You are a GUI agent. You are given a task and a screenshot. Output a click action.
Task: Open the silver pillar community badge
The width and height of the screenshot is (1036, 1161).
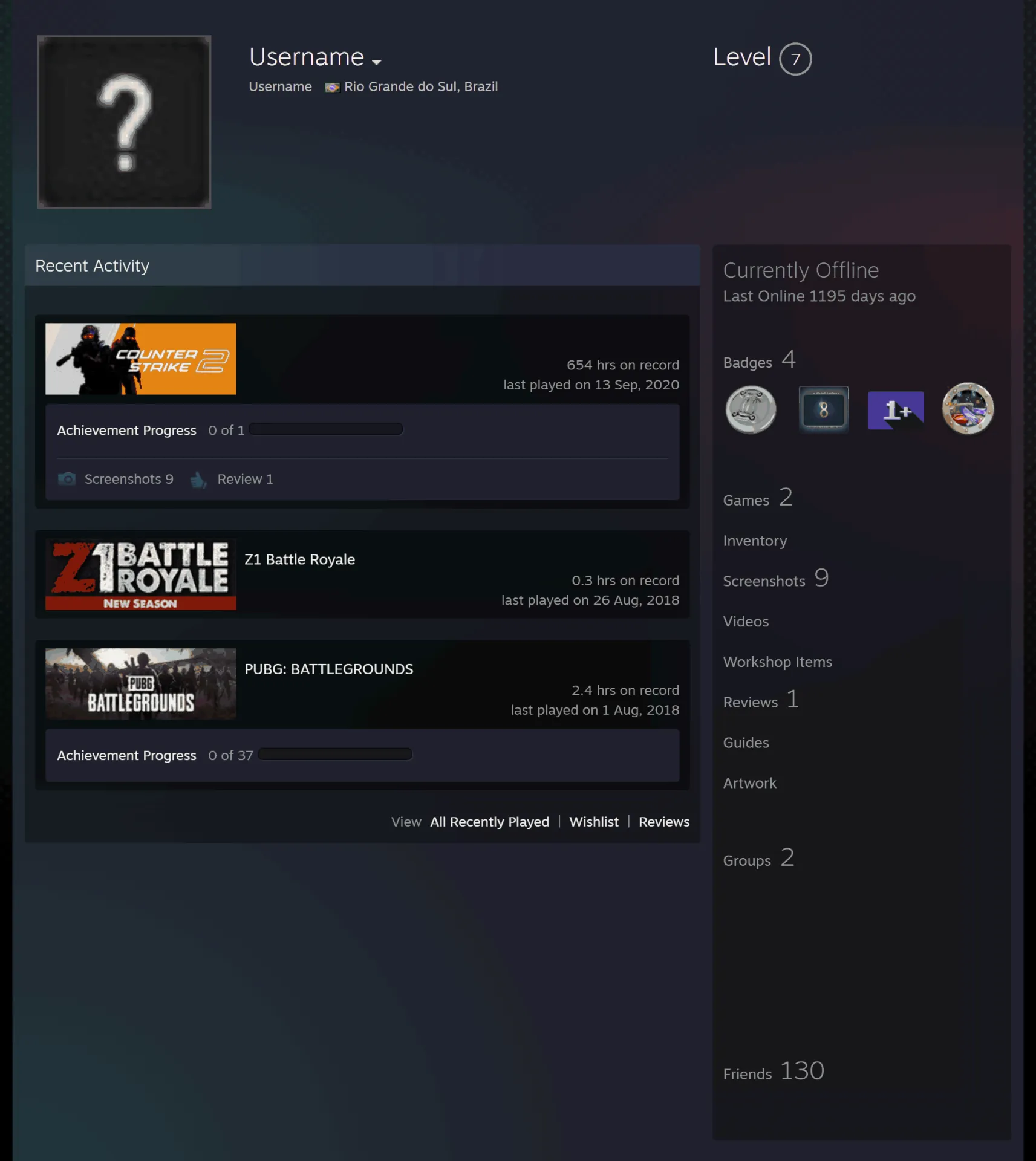click(x=751, y=409)
